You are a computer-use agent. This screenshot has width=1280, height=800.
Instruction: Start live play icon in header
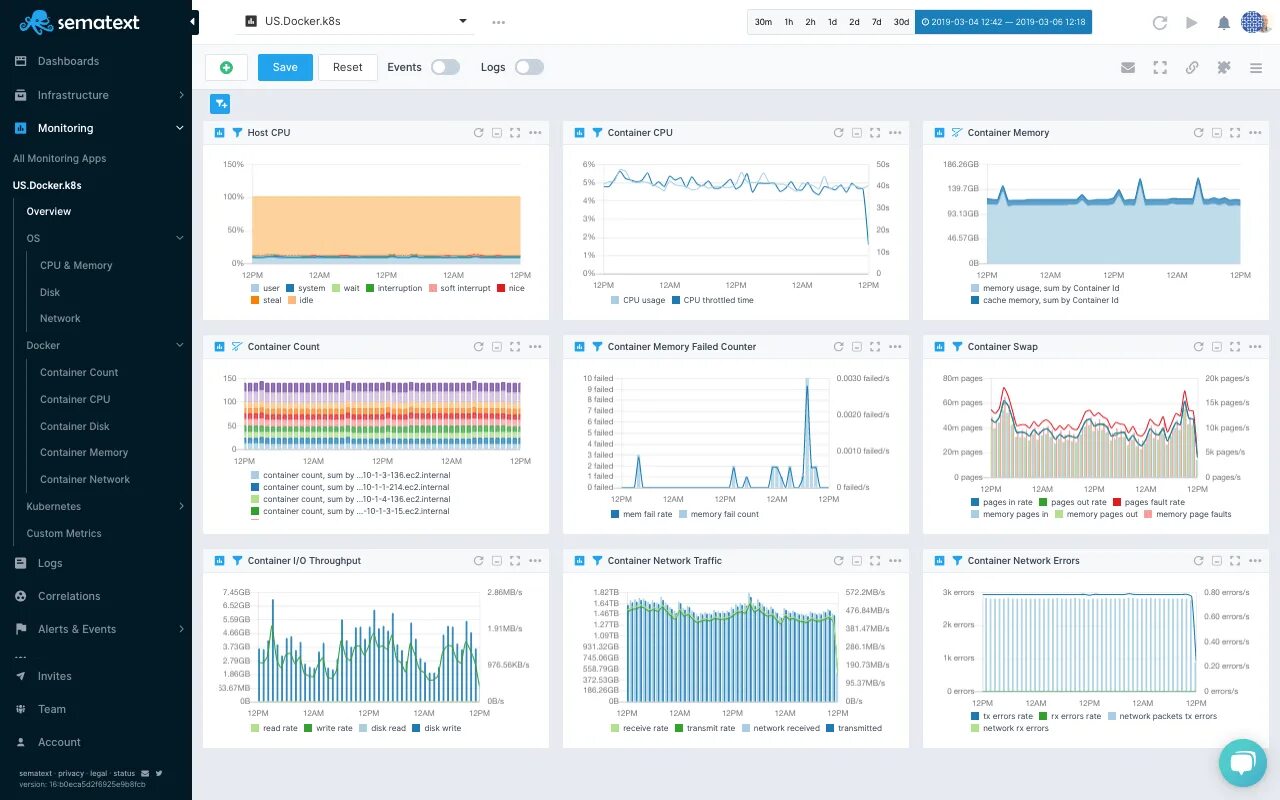pos(1191,22)
